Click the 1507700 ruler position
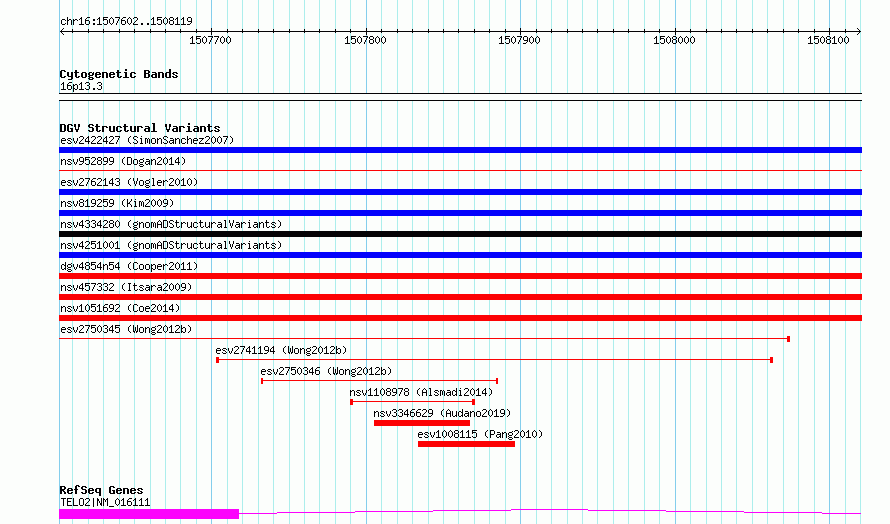The width and height of the screenshot is (890, 524). point(211,40)
